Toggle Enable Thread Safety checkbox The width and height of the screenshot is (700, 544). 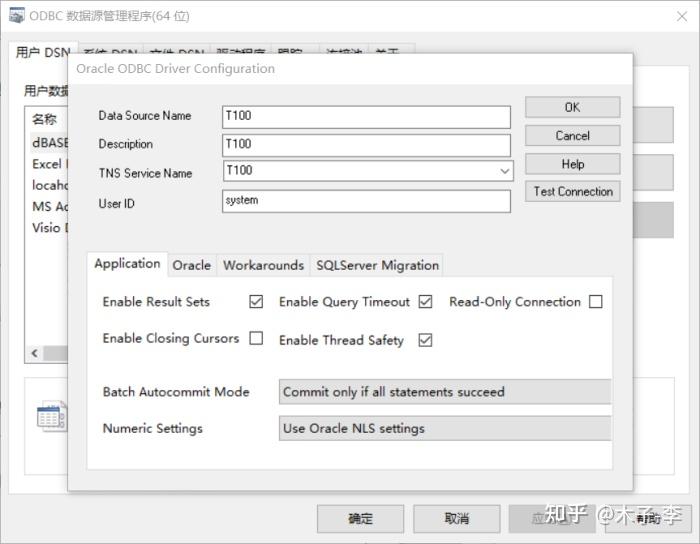[x=425, y=340]
